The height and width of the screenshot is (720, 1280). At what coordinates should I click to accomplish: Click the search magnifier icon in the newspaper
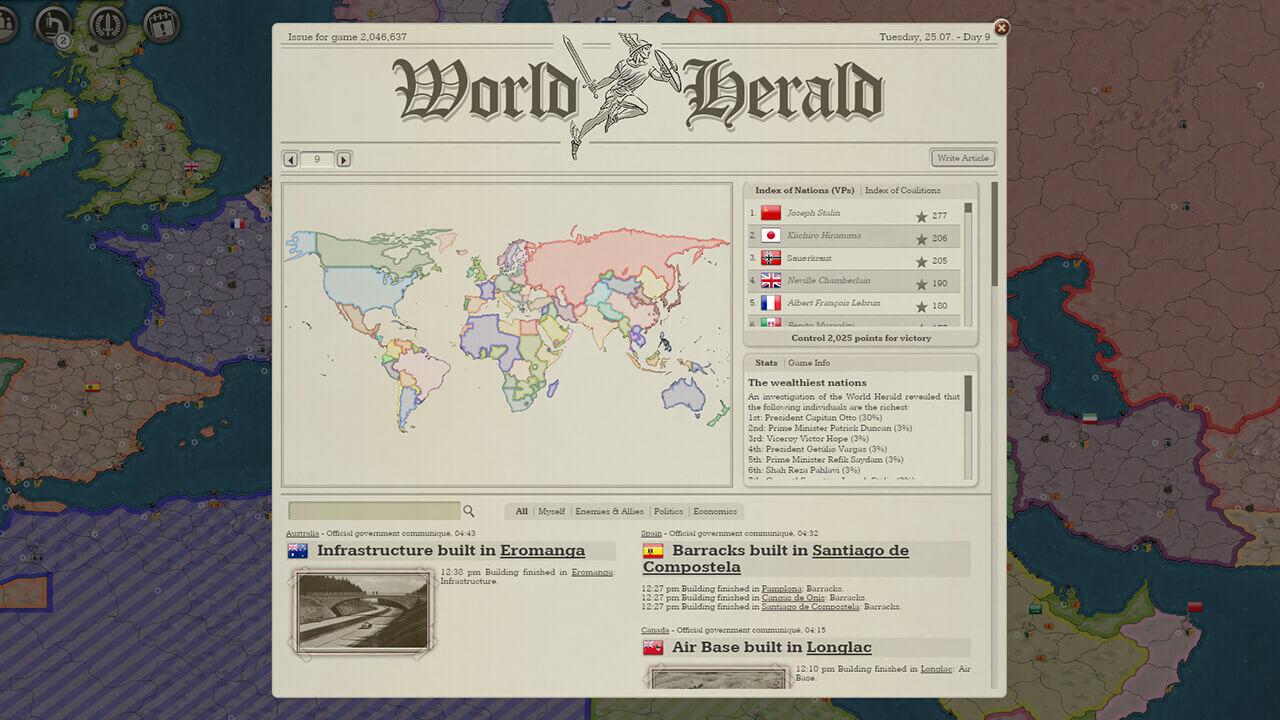pos(470,510)
